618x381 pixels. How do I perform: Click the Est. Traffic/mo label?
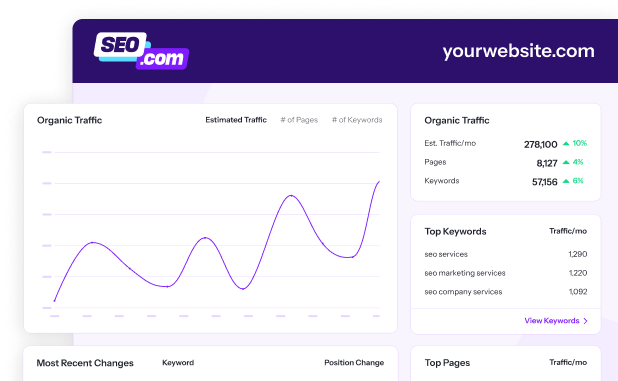(x=450, y=143)
